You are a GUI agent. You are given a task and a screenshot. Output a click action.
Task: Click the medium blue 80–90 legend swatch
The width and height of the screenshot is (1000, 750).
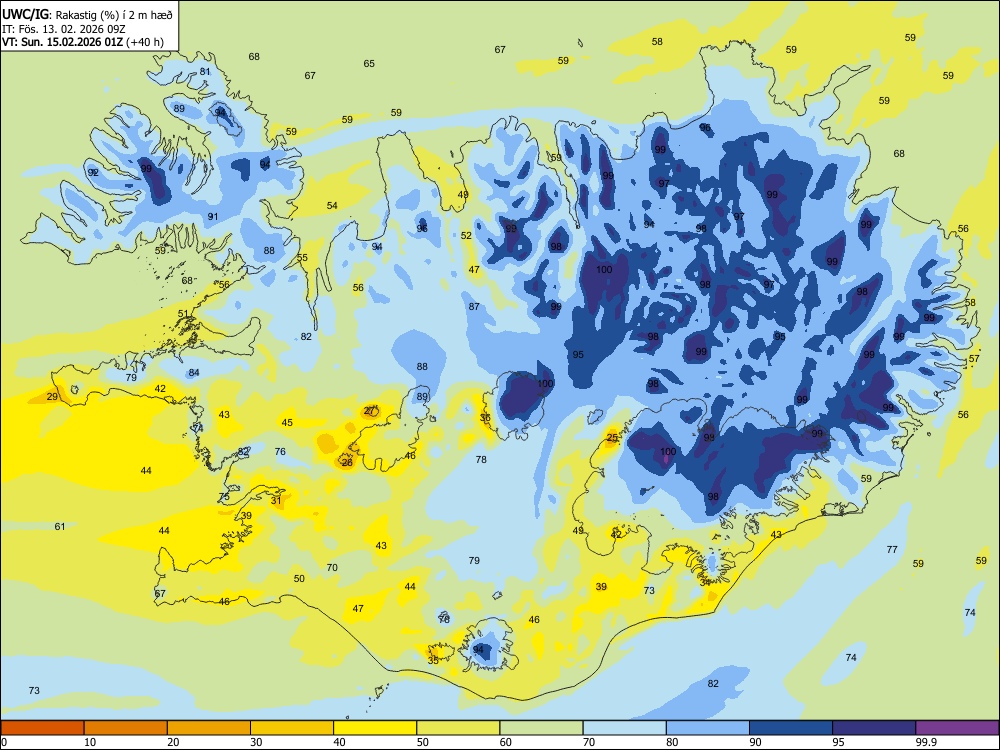tap(708, 728)
